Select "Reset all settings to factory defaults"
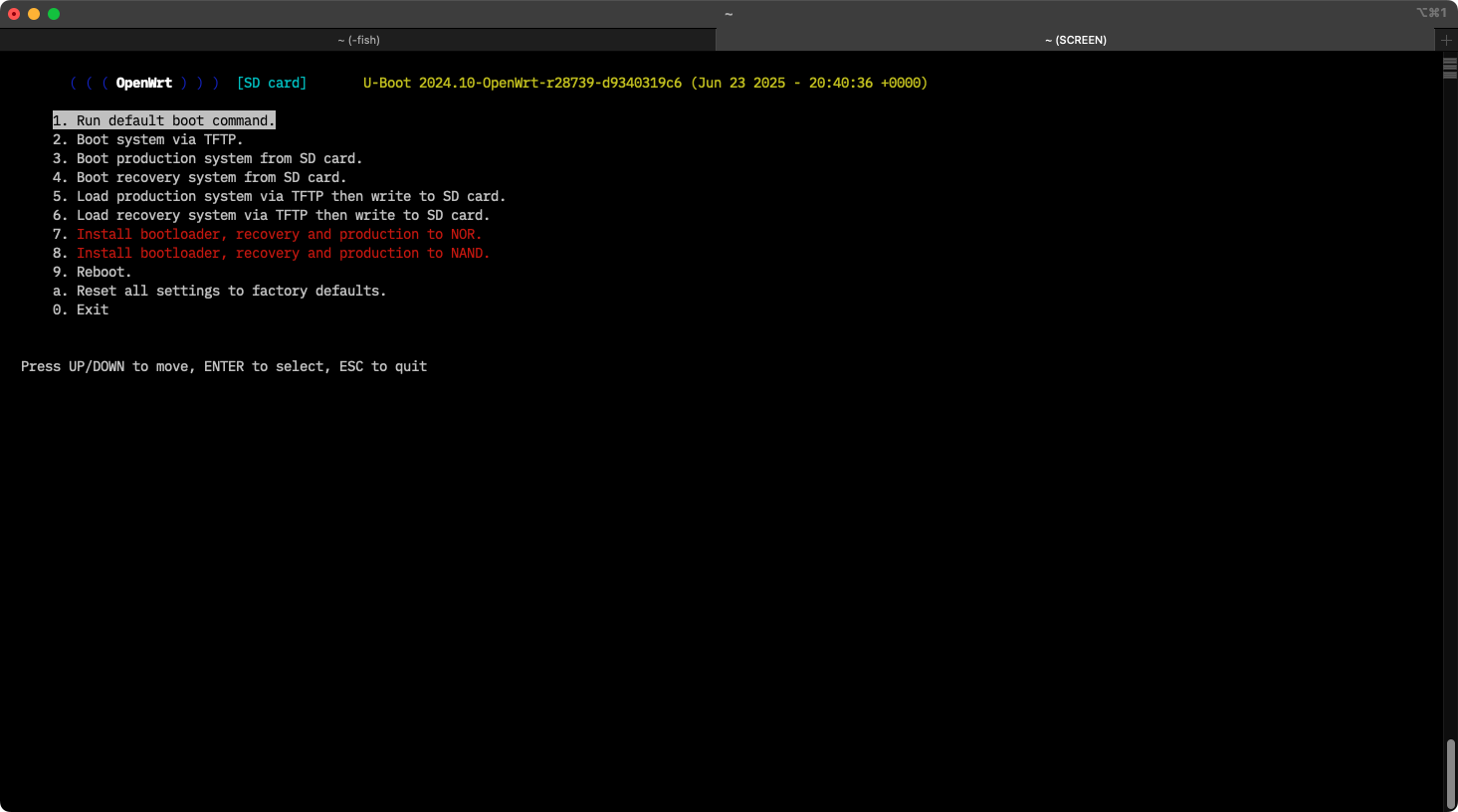The height and width of the screenshot is (812, 1458). 219,291
